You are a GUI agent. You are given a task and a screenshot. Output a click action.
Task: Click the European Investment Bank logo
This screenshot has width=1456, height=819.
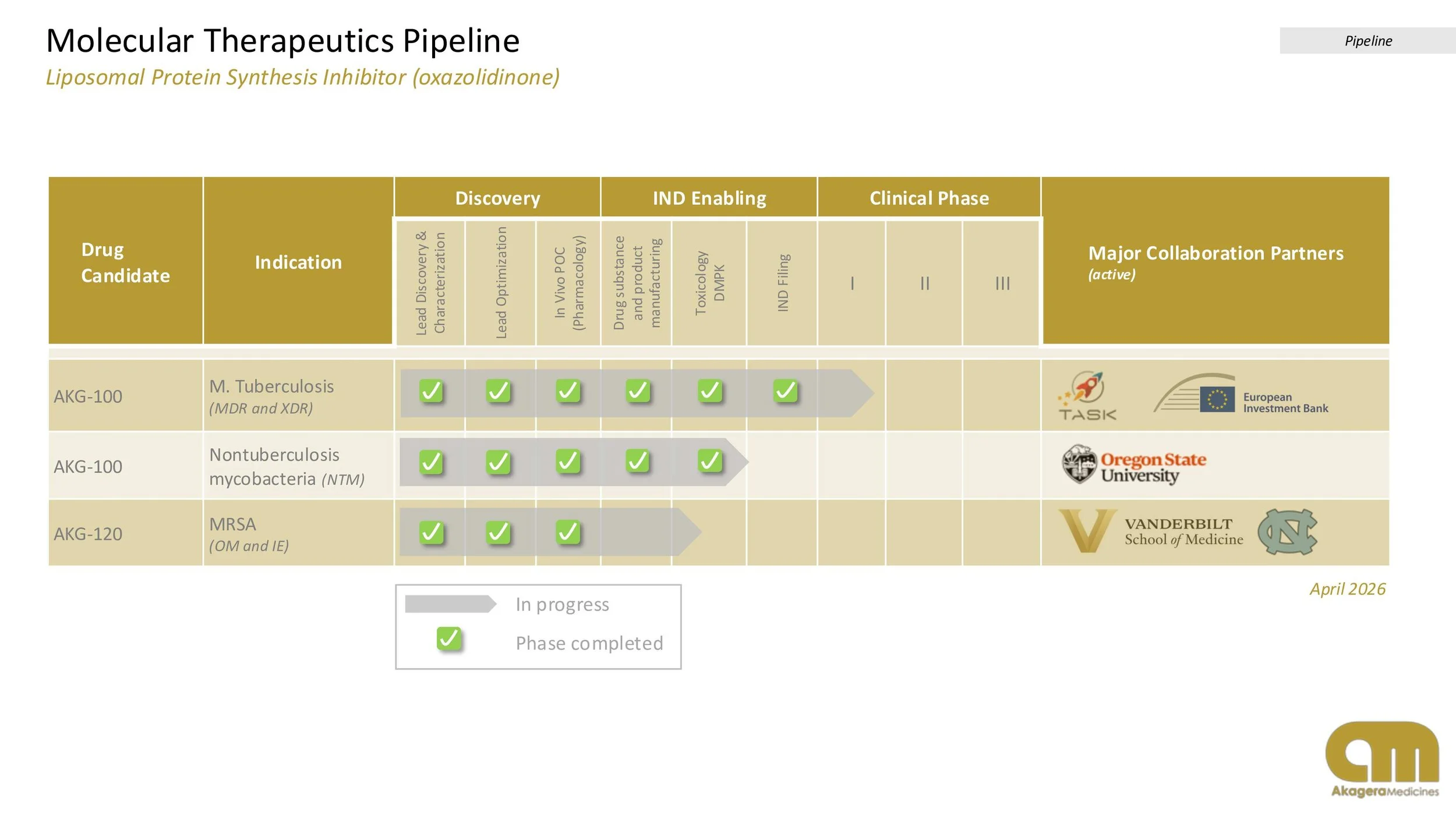1241,395
